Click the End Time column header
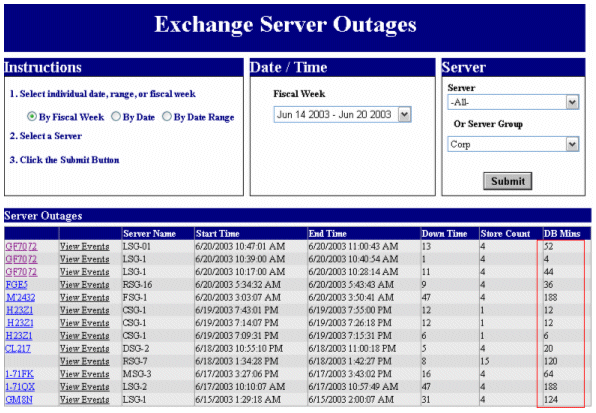The image size is (596, 413). pos(328,234)
